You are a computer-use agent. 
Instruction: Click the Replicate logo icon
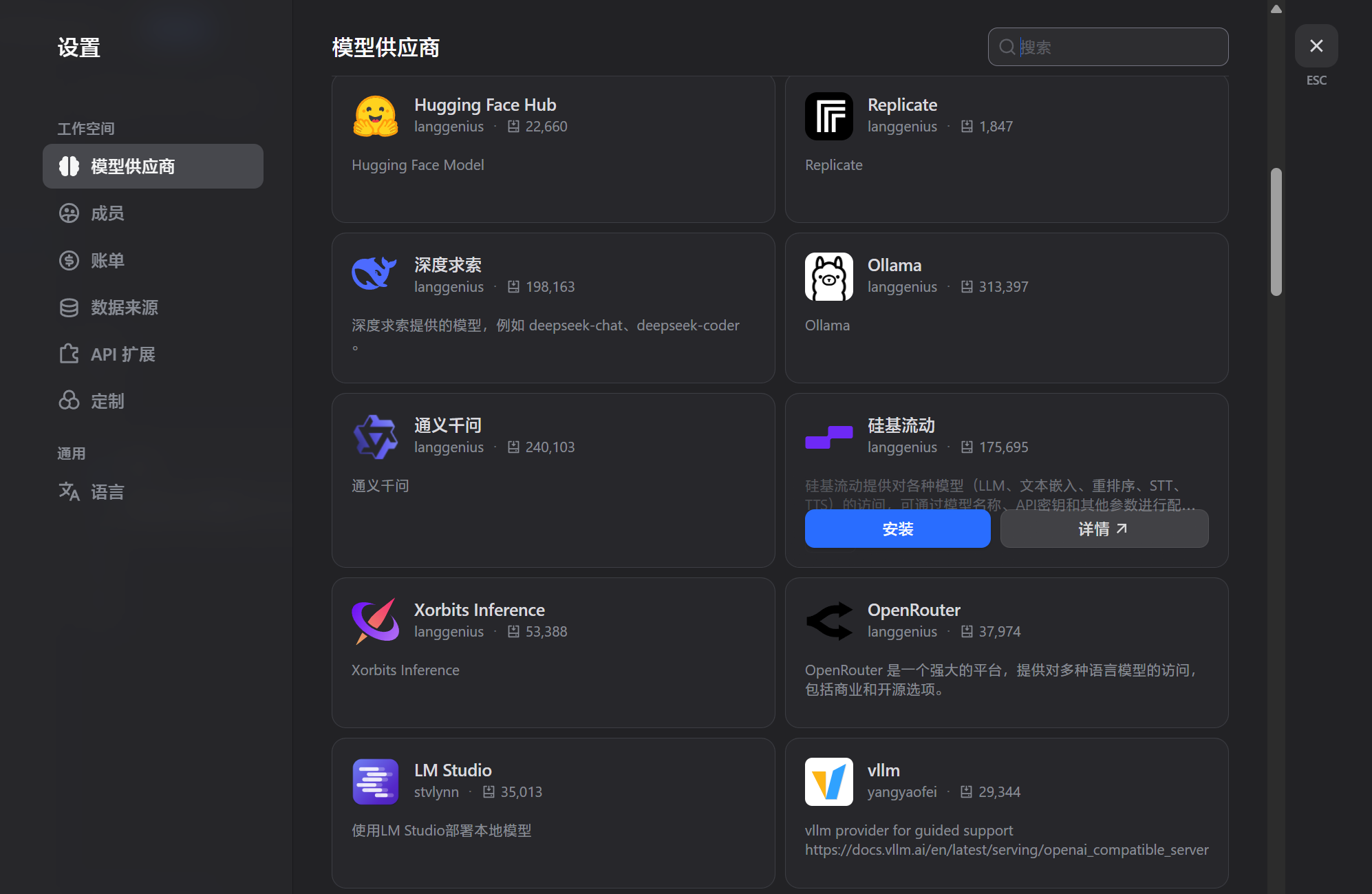click(828, 116)
